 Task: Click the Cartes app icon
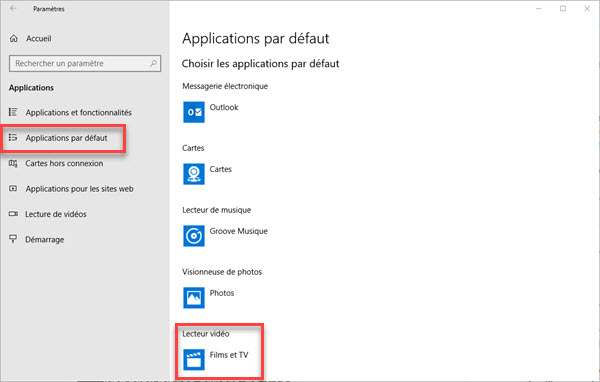pyautogui.click(x=194, y=174)
